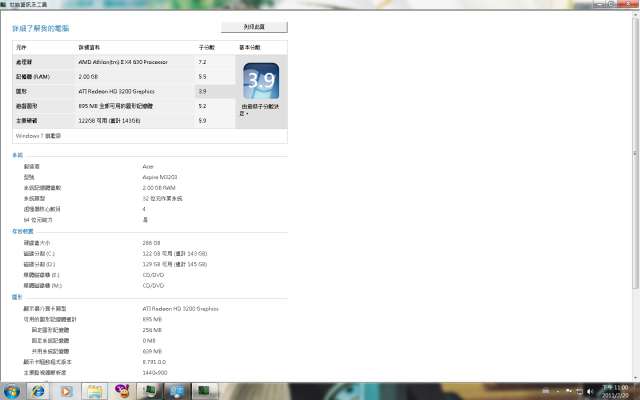Select the display adapter type value in the graphics section

click(180, 309)
